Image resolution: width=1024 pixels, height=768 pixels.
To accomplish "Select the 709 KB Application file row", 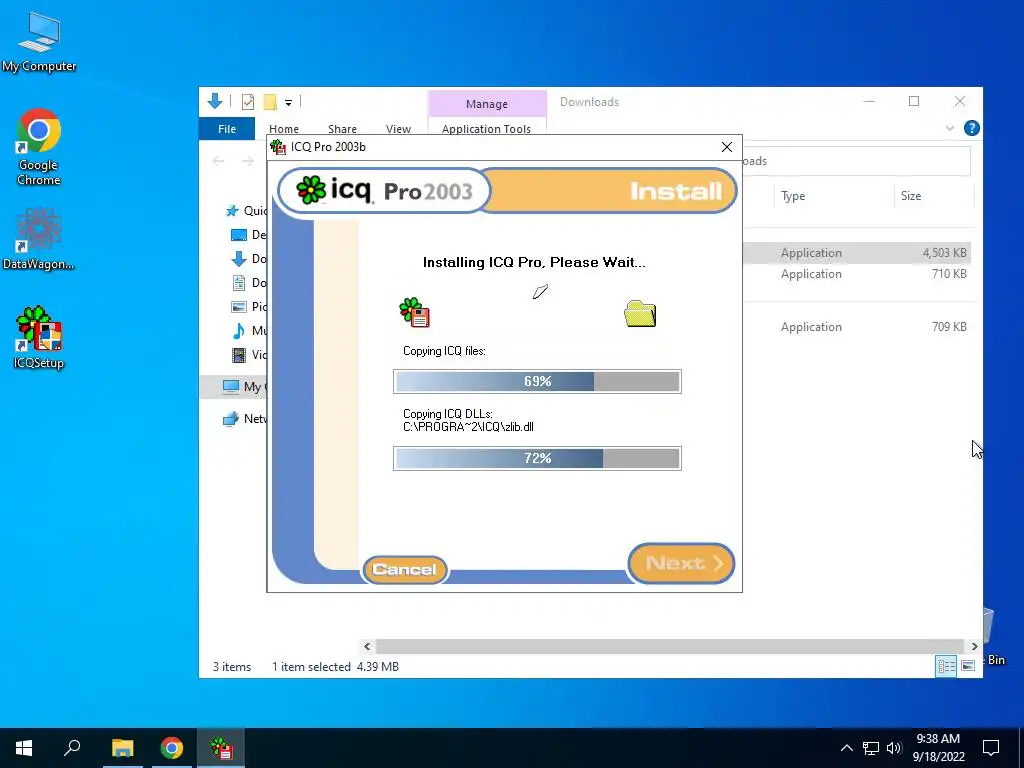I will pos(856,327).
